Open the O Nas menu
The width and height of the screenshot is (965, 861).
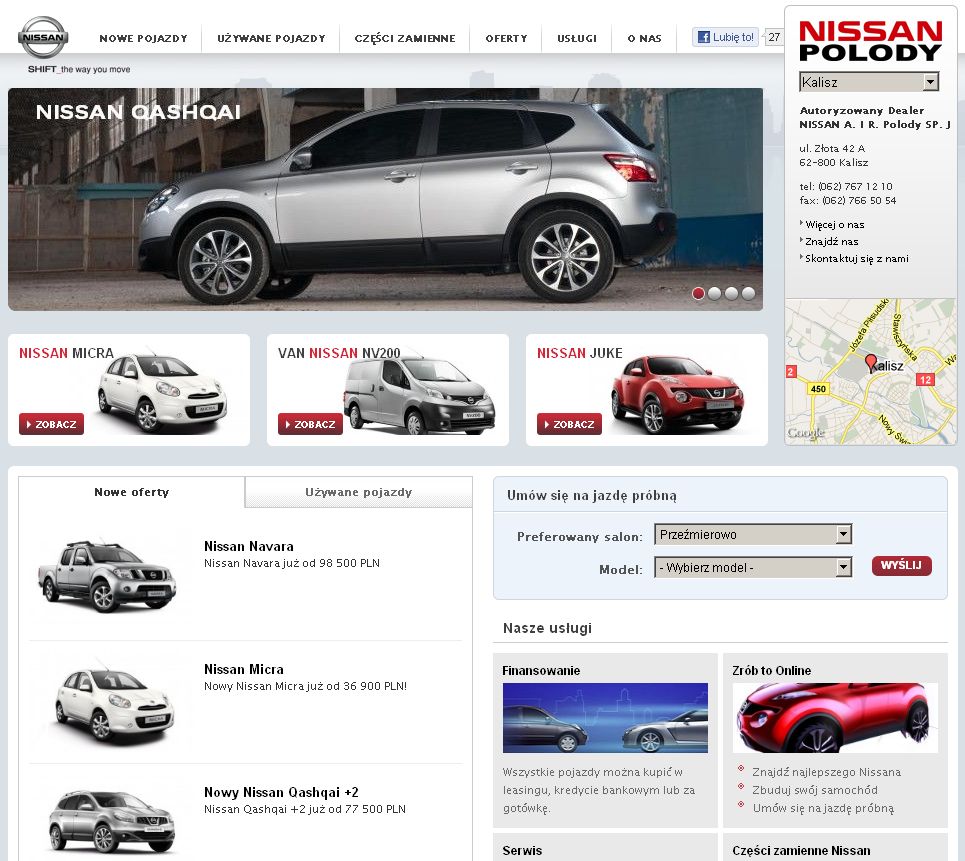coord(644,38)
